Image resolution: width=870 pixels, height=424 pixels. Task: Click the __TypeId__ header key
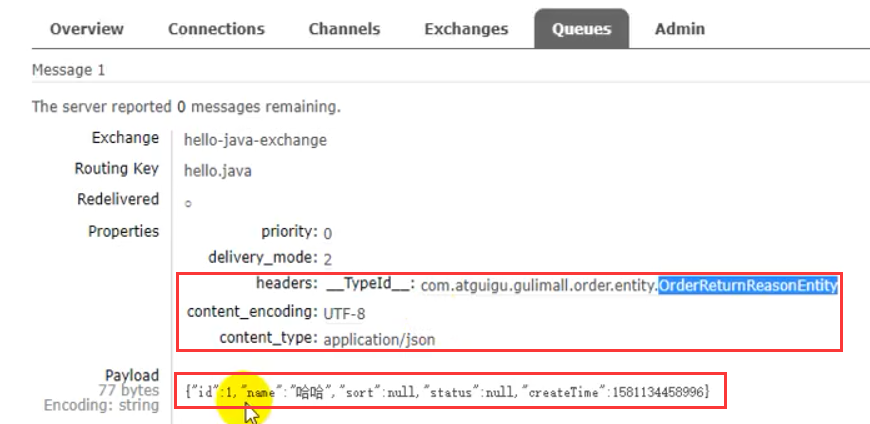pos(370,285)
